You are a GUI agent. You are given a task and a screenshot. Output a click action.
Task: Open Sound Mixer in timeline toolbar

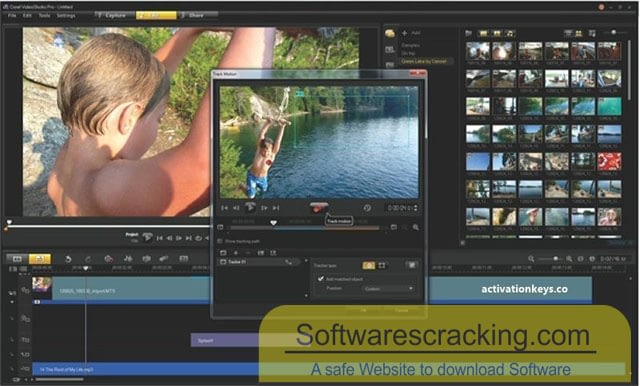pos(128,259)
